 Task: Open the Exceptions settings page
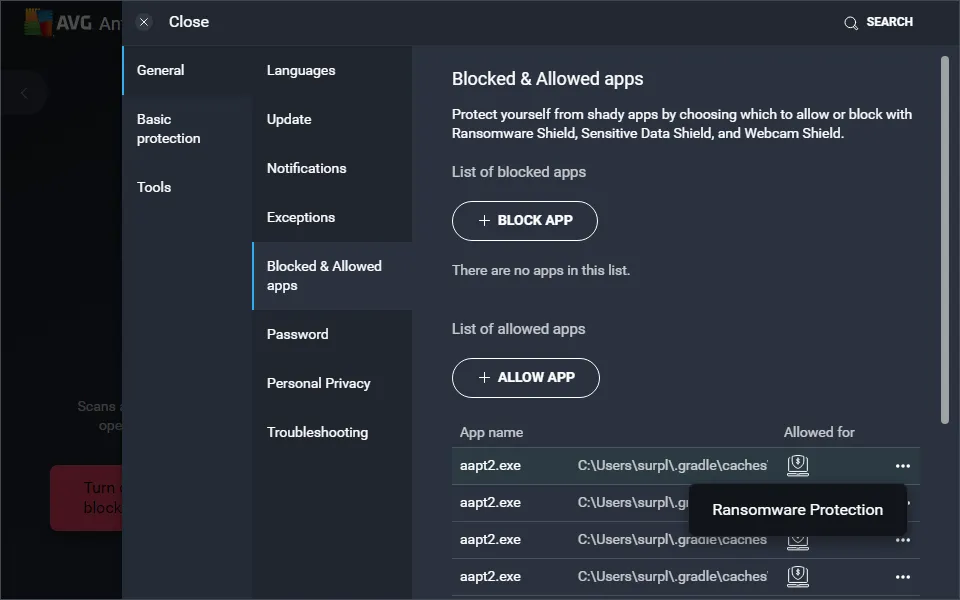click(301, 217)
